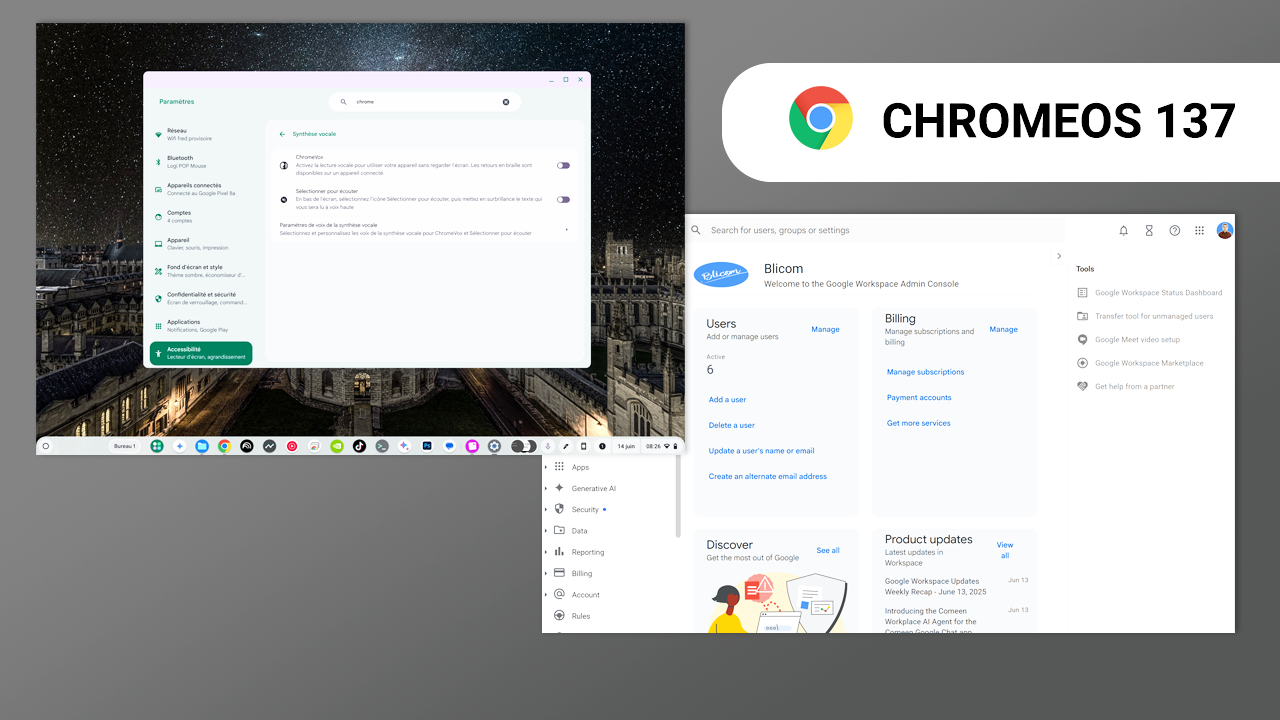Viewport: 1280px width, 720px height.
Task: Open the stylus pen tools in the shelf
Action: pyautogui.click(x=565, y=446)
